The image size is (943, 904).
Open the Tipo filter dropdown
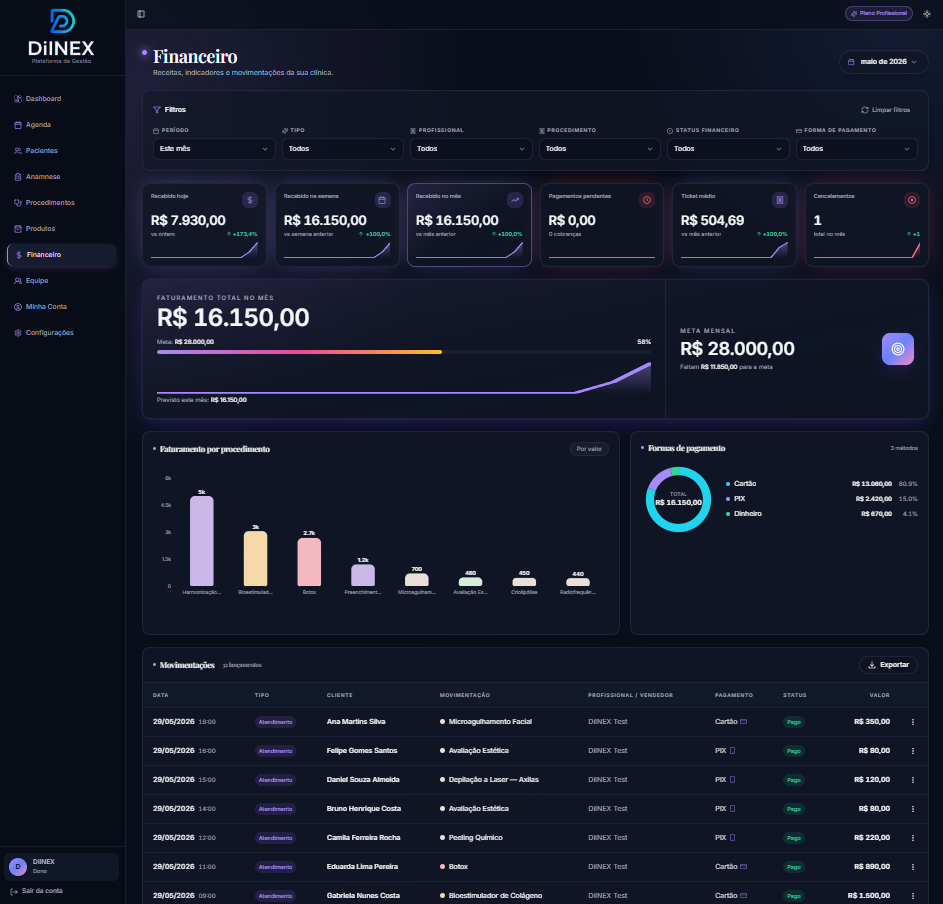(x=342, y=149)
